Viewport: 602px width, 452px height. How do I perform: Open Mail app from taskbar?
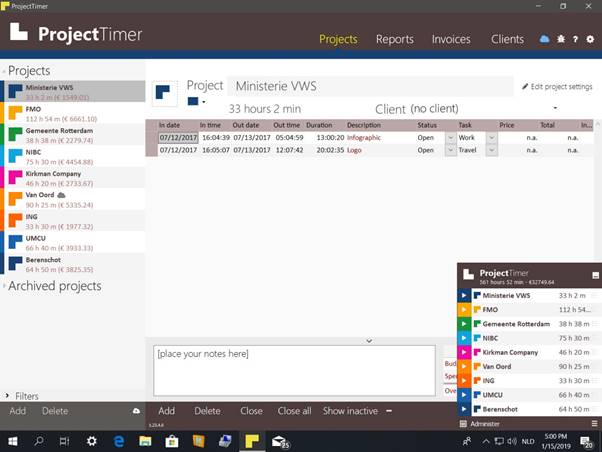(x=280, y=442)
